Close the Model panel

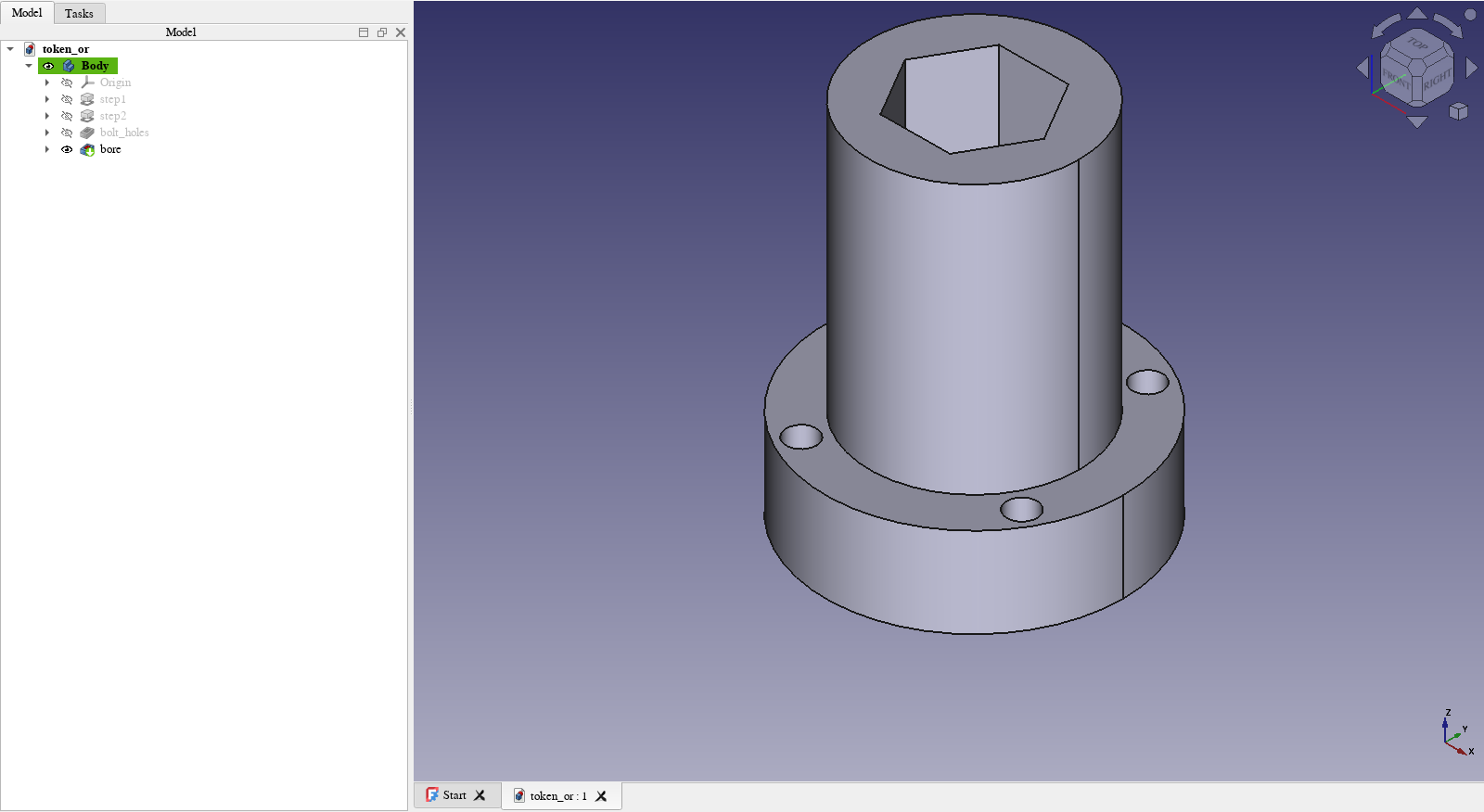coord(401,32)
